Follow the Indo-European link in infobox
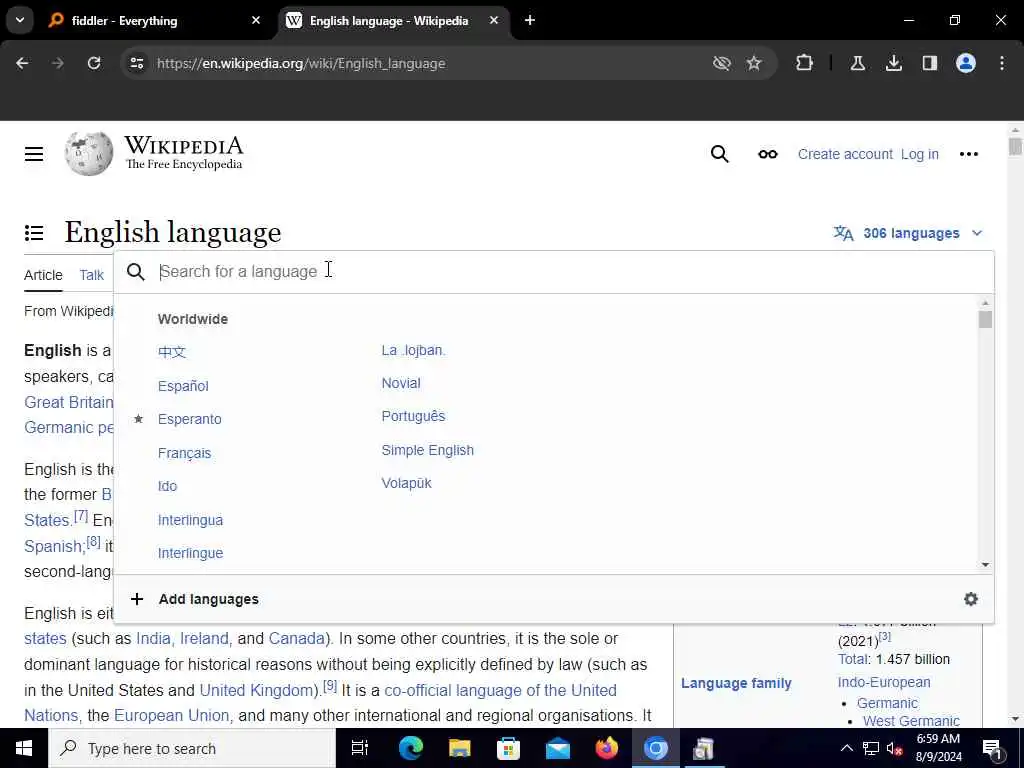The image size is (1024, 768). tap(884, 682)
